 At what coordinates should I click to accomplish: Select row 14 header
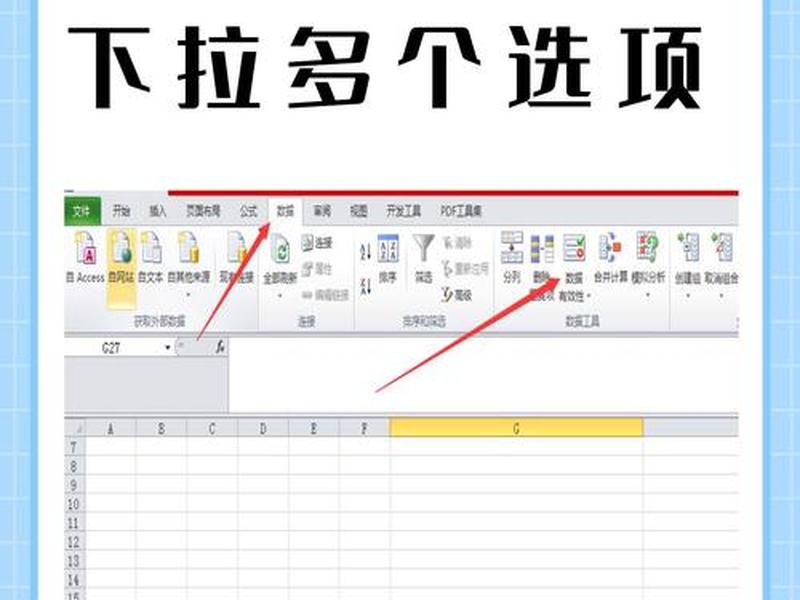coord(74,580)
